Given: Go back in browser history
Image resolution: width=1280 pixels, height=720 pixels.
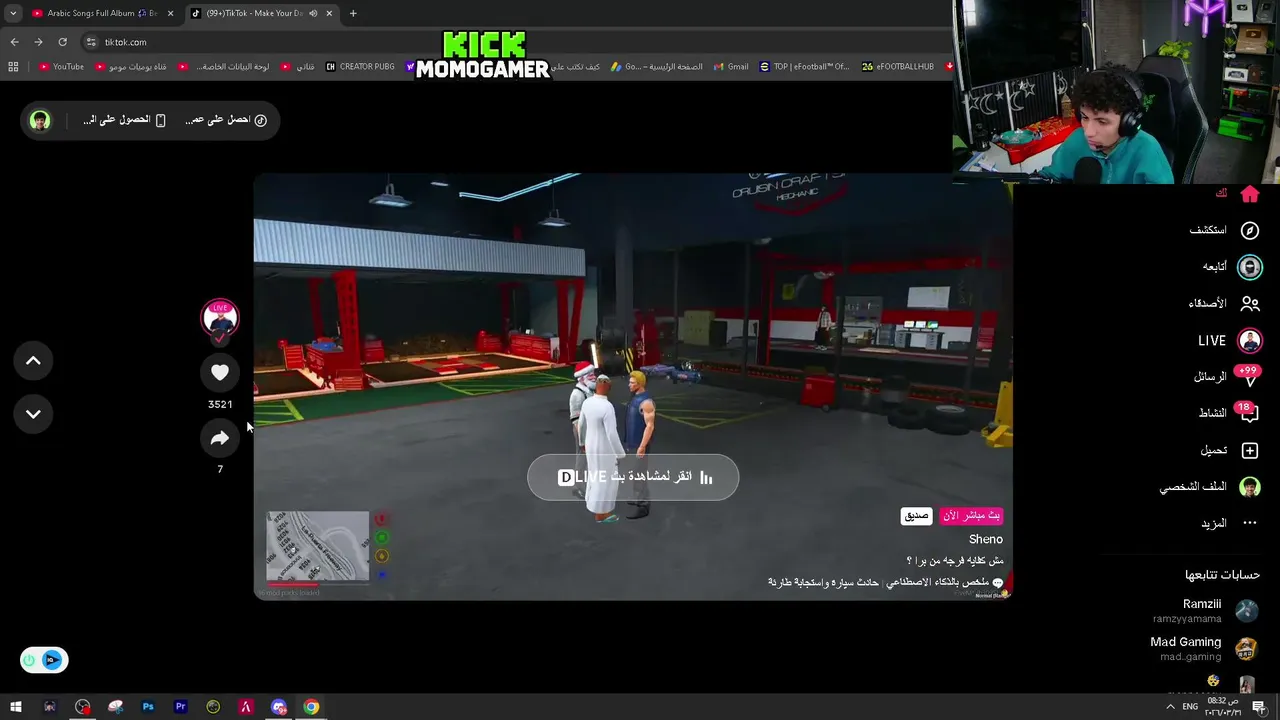Looking at the screenshot, I should pyautogui.click(x=14, y=42).
